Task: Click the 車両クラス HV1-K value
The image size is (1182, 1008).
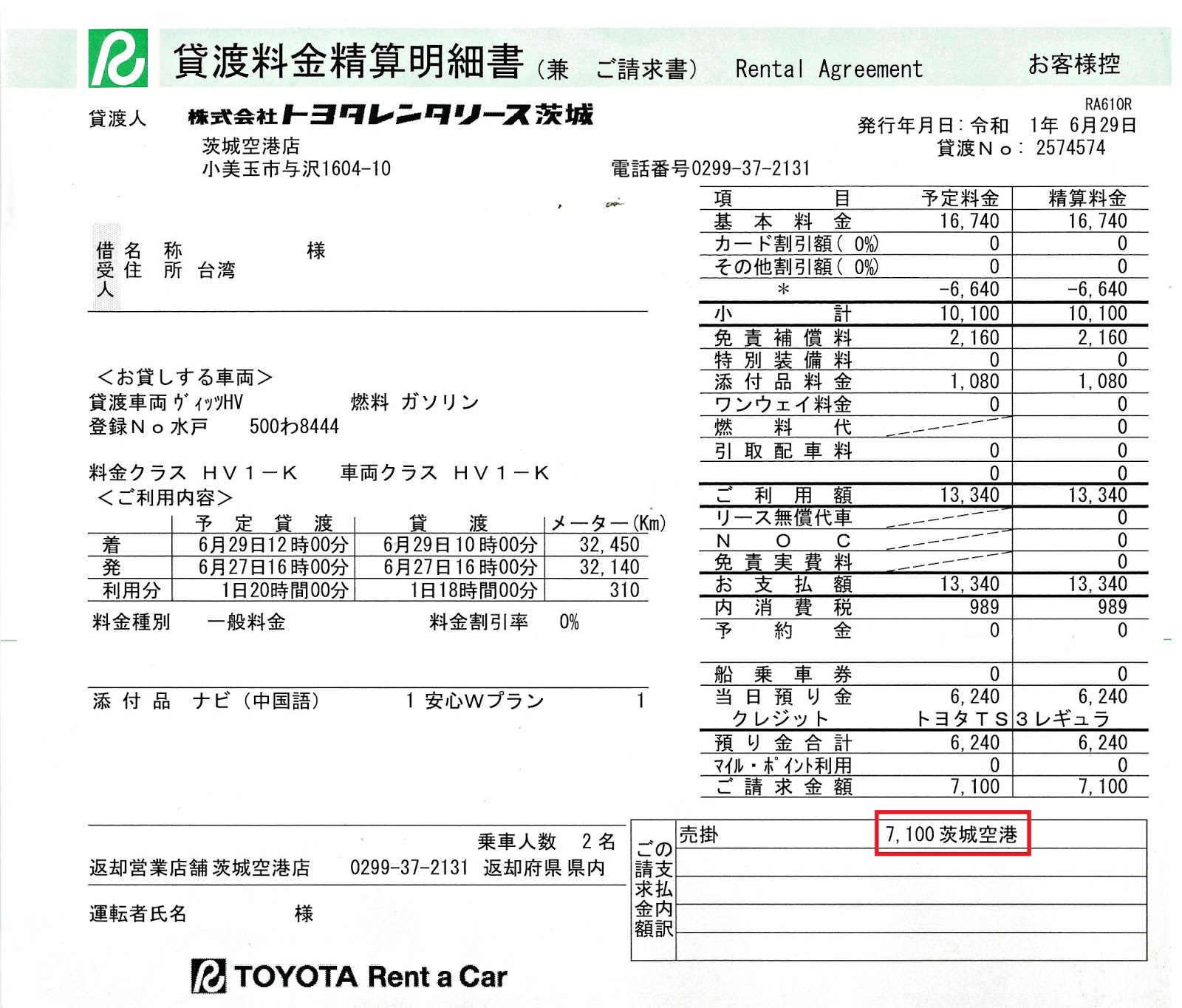Action: [x=502, y=473]
